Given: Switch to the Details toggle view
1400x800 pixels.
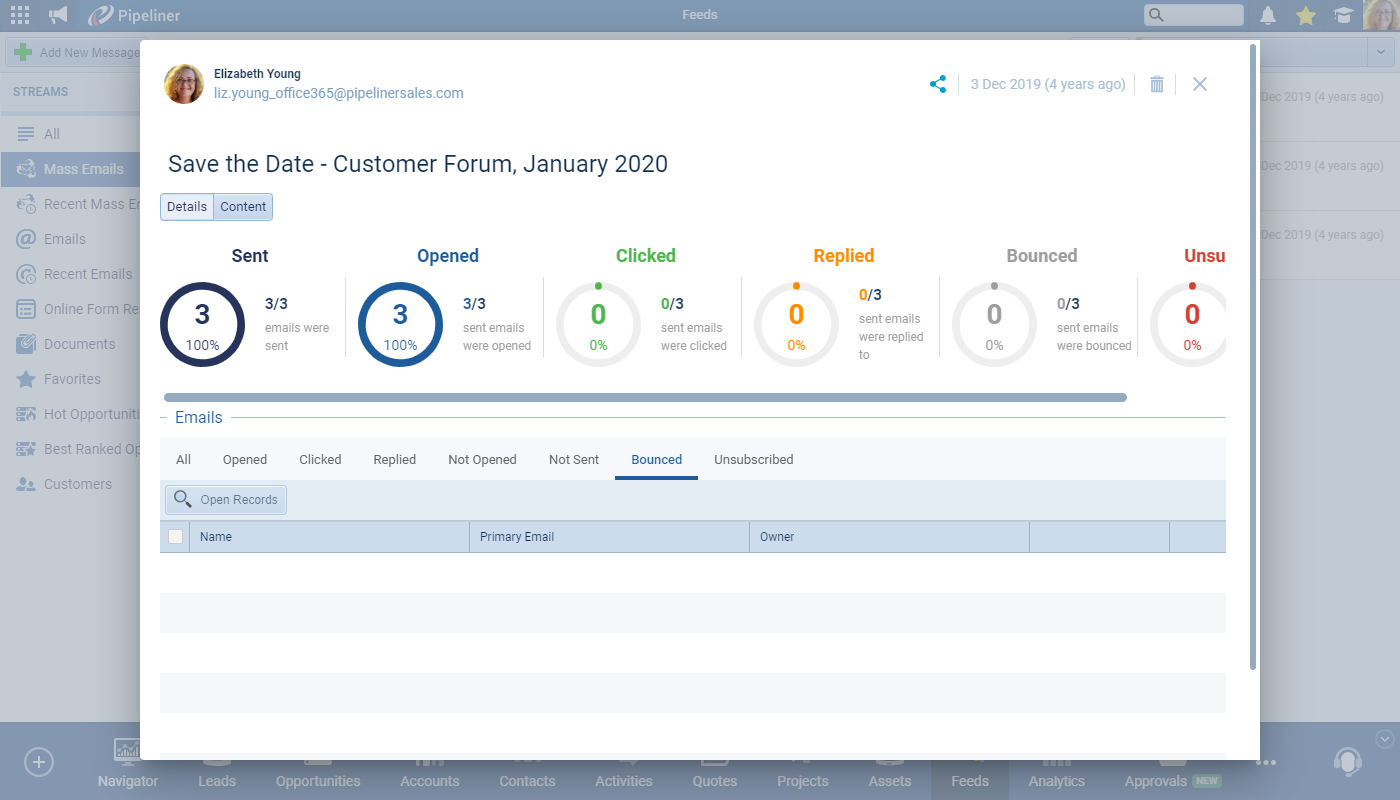Looking at the screenshot, I should tap(187, 207).
